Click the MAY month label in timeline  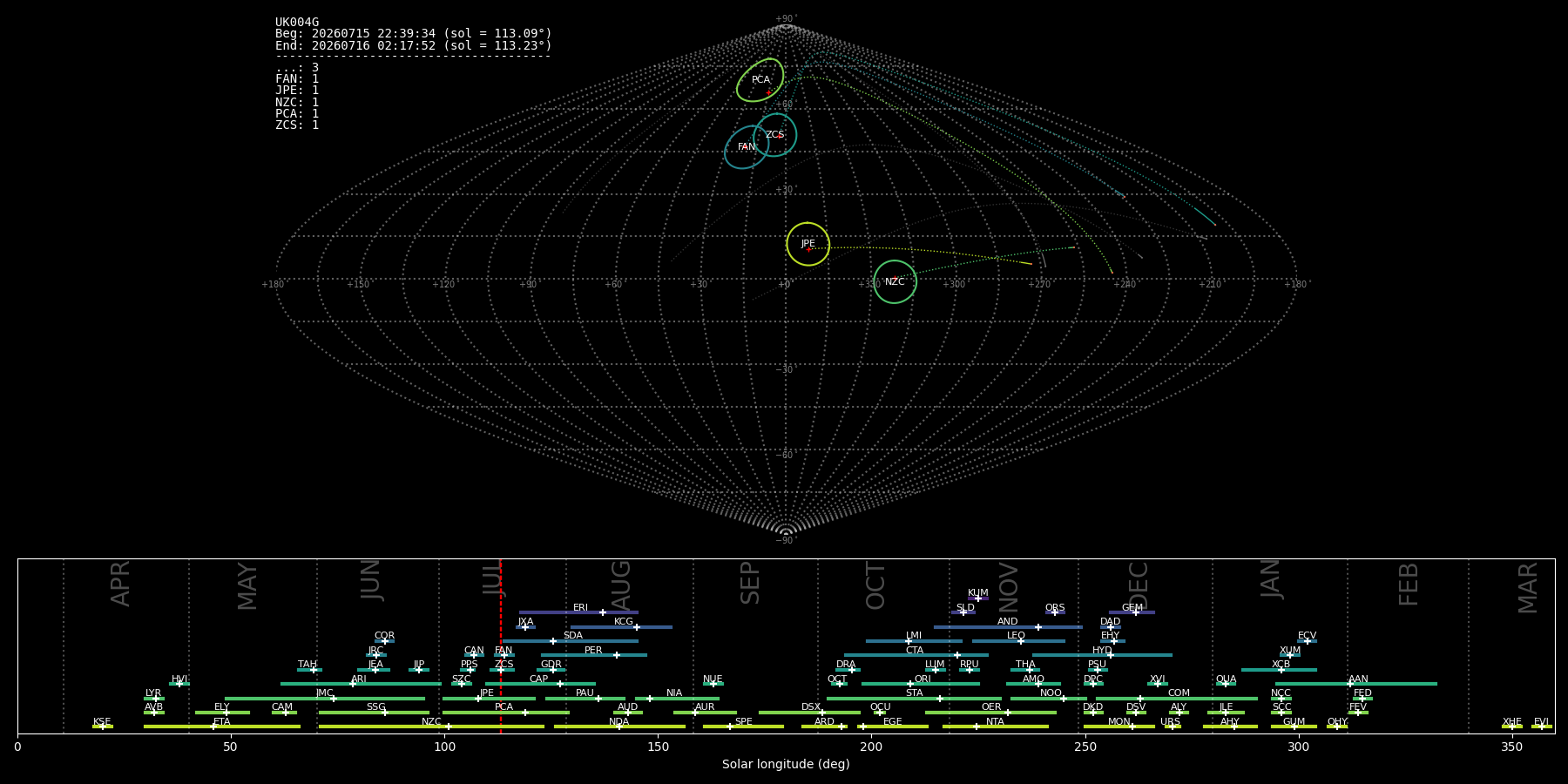pos(248,586)
